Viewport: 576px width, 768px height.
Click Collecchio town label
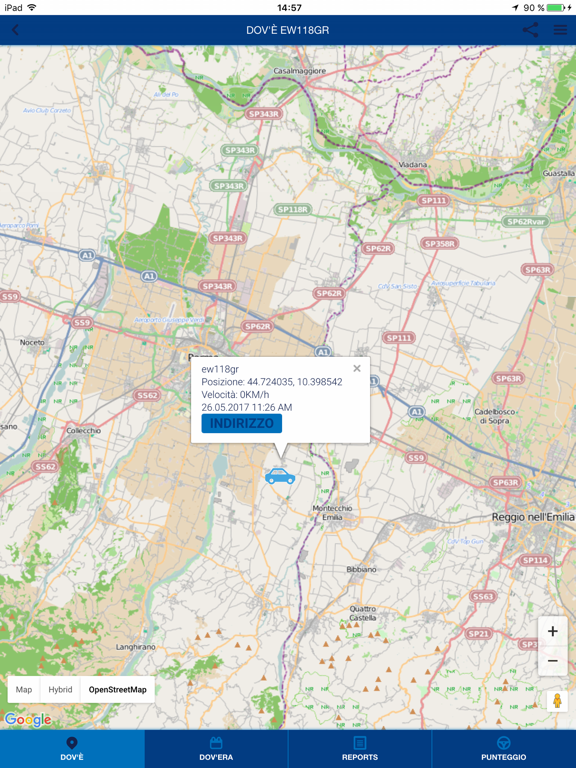click(x=84, y=431)
